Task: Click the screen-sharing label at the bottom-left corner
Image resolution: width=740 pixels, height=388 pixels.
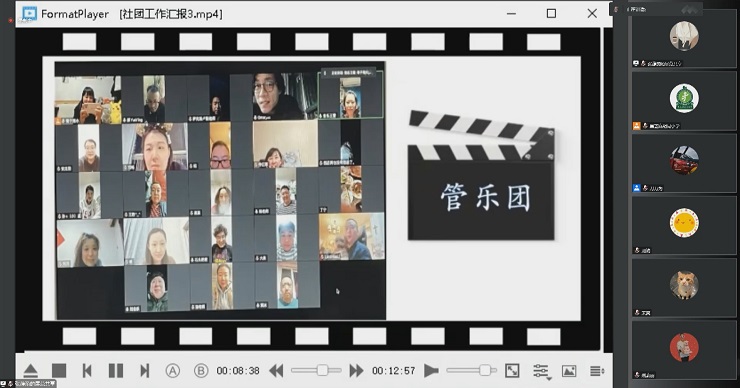Action: pos(28,384)
